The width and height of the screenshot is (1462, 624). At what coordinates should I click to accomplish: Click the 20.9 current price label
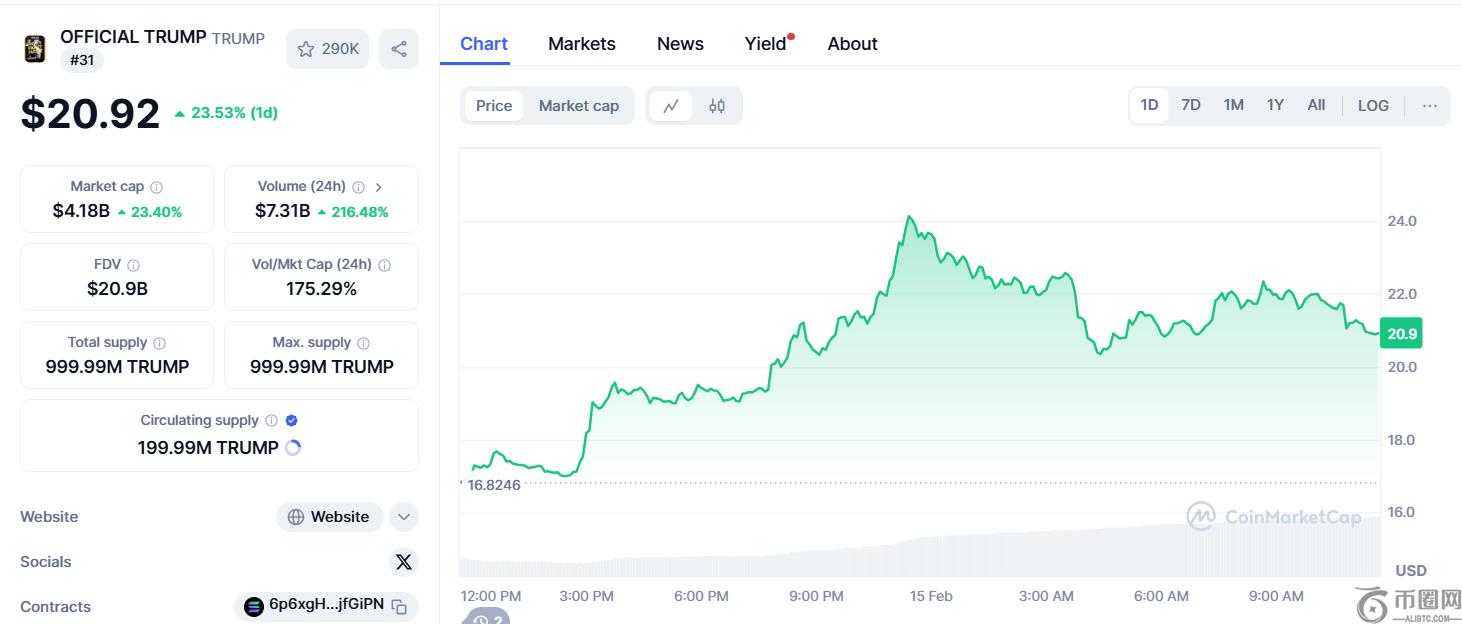point(1401,334)
